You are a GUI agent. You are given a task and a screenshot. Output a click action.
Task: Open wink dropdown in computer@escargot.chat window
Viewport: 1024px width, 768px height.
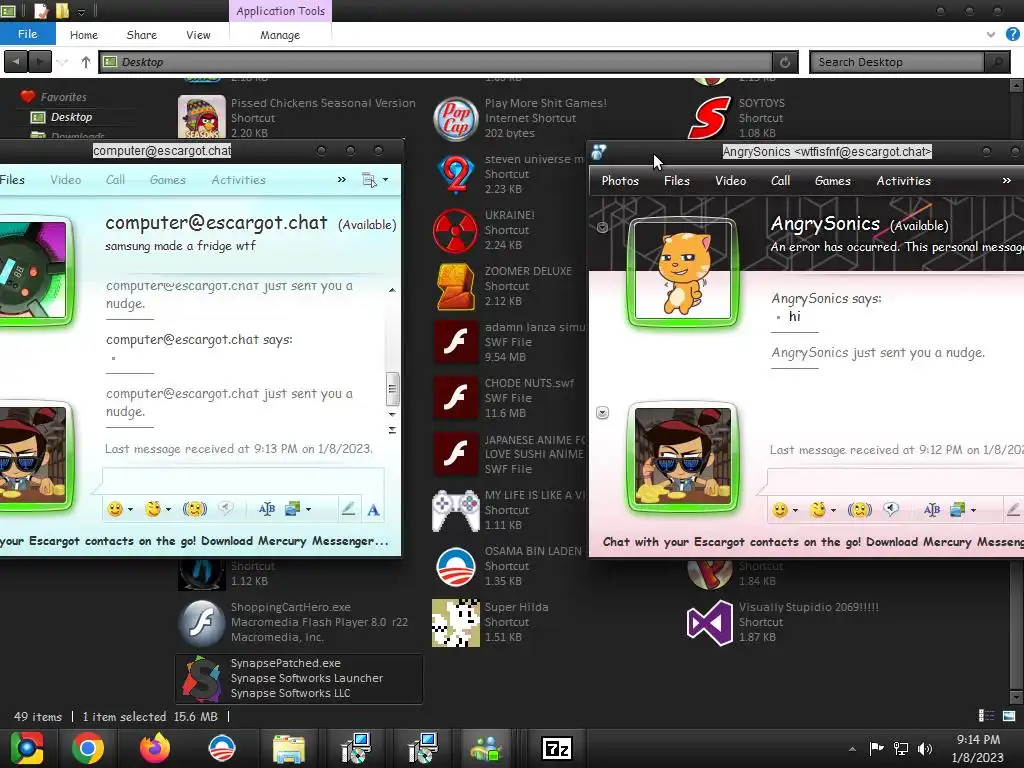(168, 510)
